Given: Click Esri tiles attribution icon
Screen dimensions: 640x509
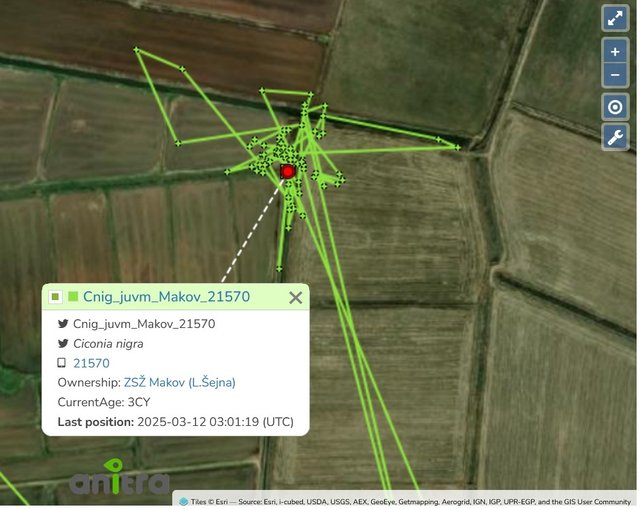Looking at the screenshot, I should pyautogui.click(x=184, y=502).
